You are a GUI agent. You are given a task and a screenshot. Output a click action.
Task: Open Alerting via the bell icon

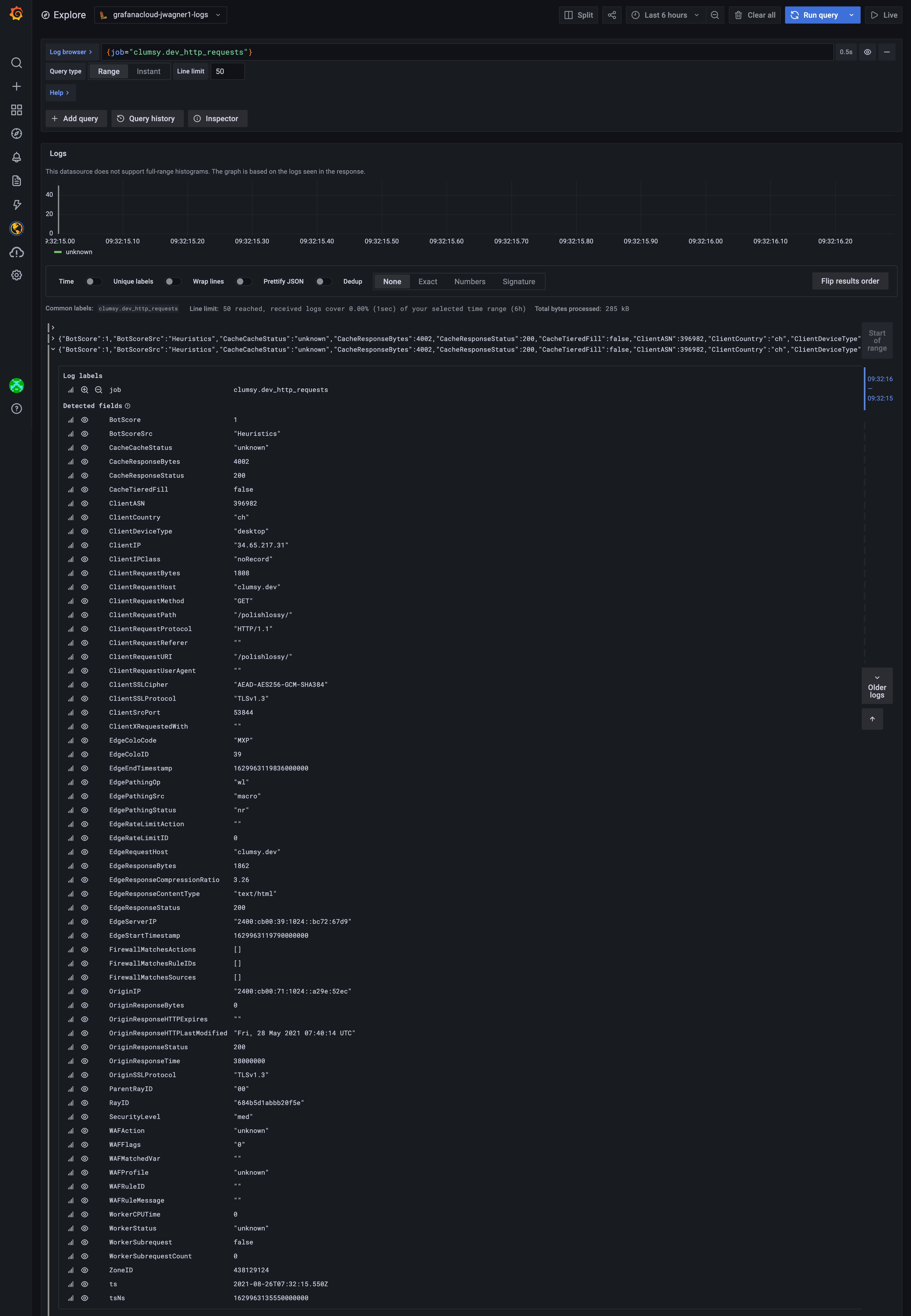16,157
